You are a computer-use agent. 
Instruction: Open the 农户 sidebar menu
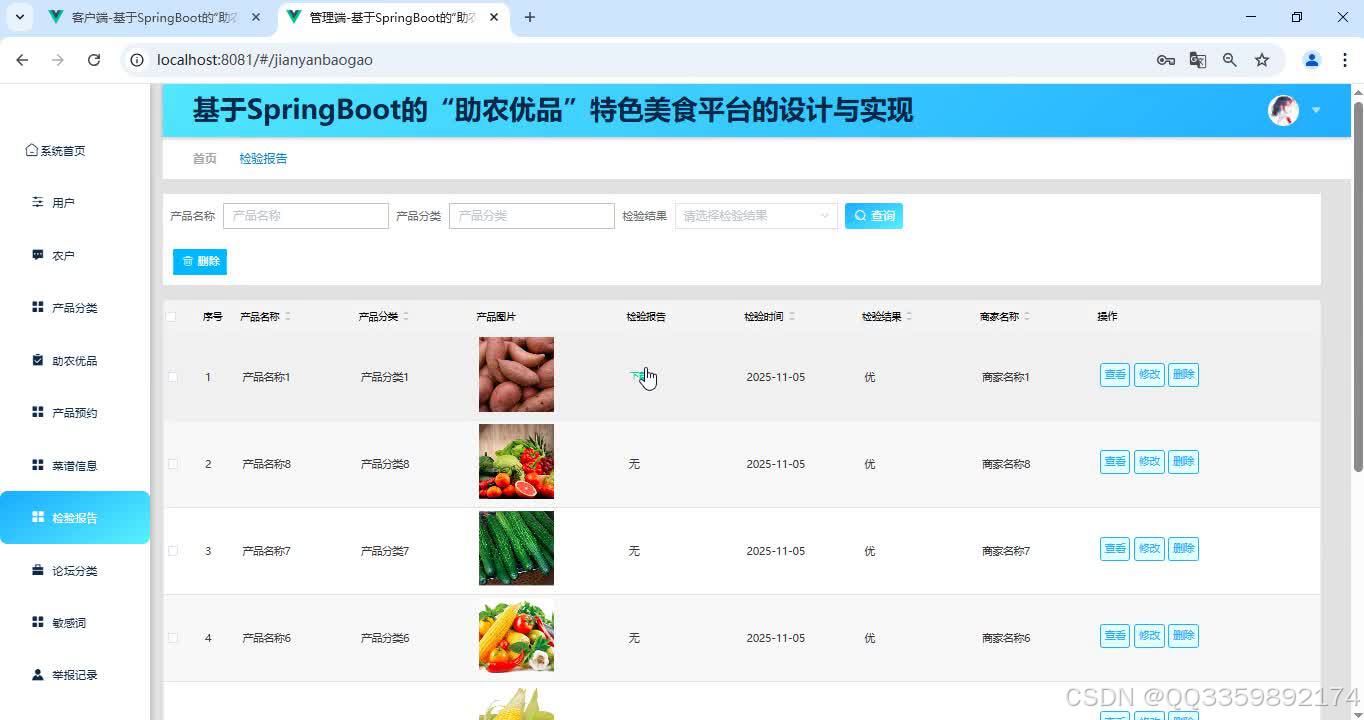[x=63, y=256]
